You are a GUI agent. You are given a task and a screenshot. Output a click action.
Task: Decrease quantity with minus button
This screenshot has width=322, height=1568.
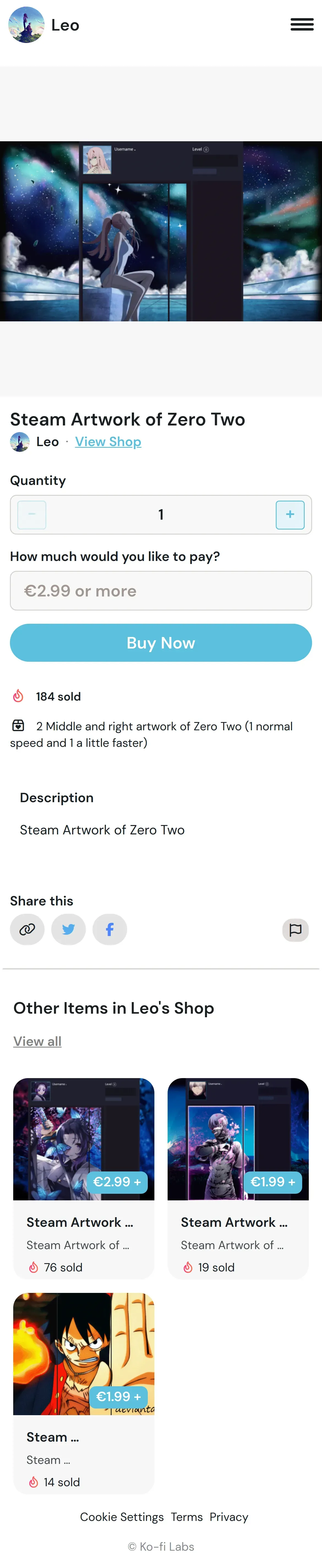(32, 515)
